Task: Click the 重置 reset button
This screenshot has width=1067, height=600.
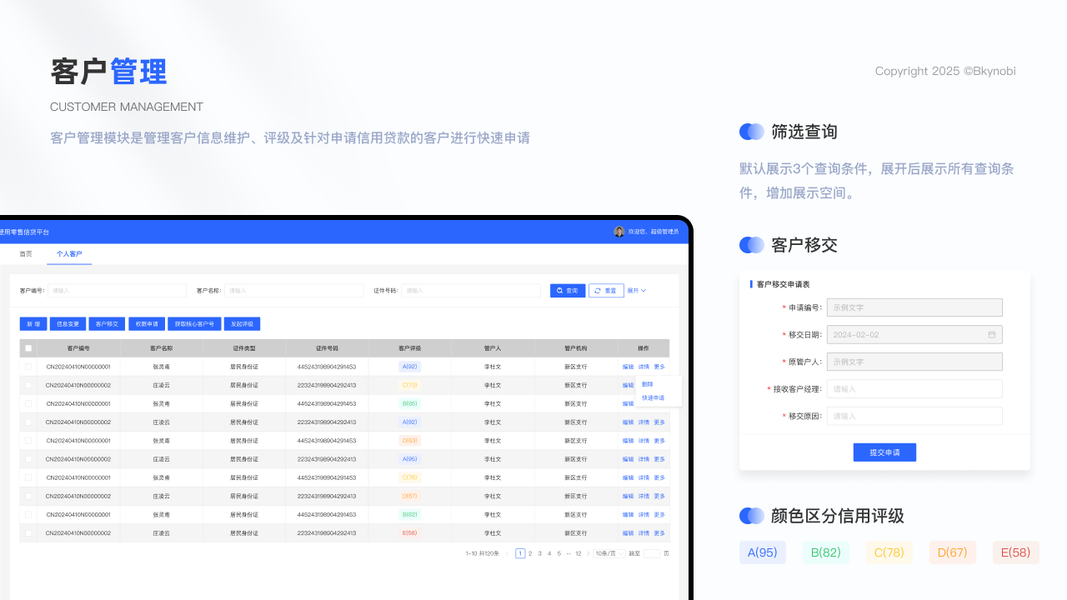Action: [x=606, y=290]
